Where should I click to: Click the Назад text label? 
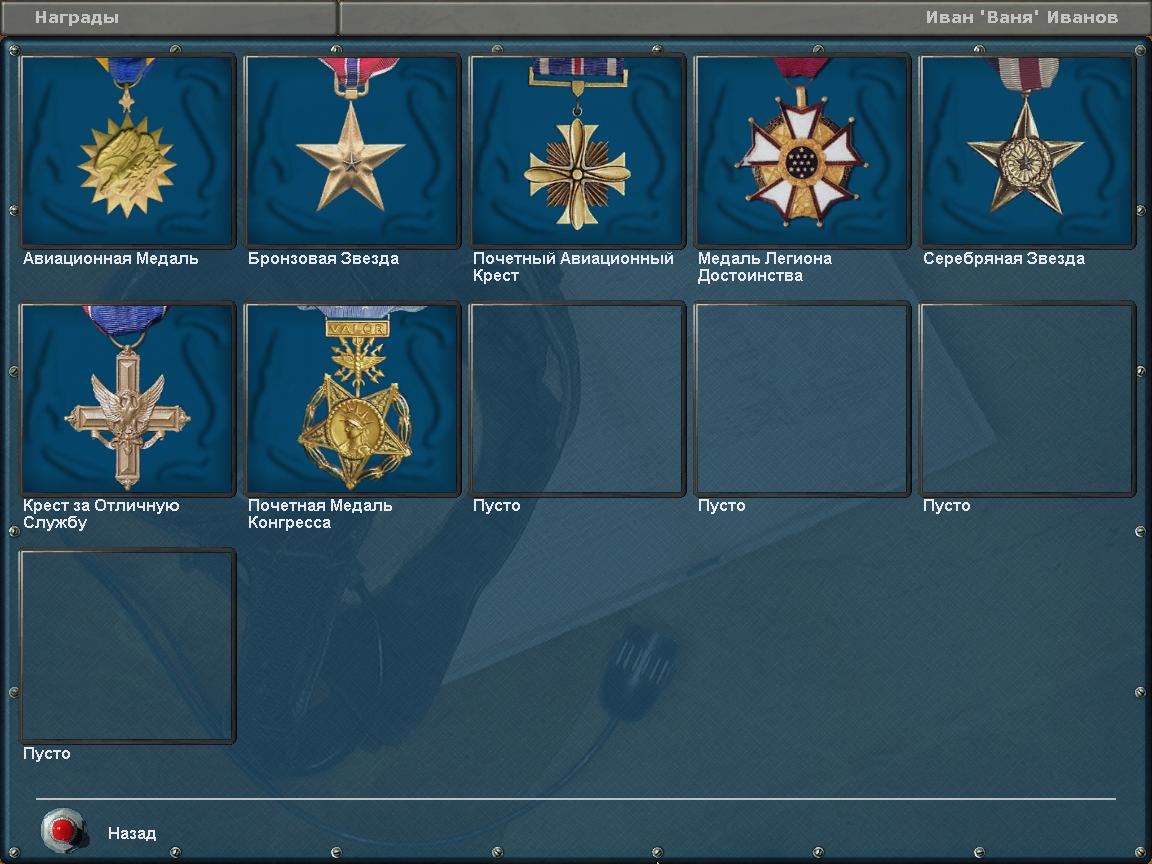(x=132, y=833)
